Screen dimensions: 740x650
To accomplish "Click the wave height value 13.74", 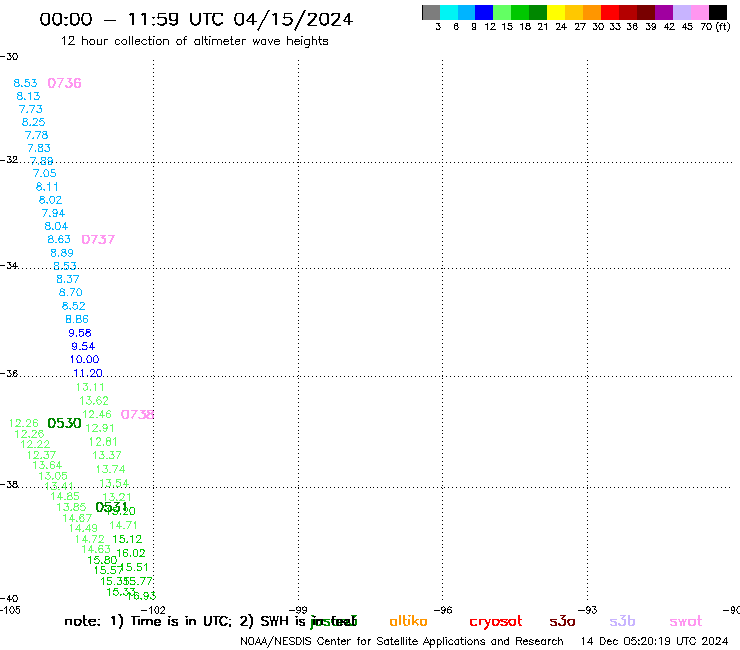I will [x=110, y=469].
